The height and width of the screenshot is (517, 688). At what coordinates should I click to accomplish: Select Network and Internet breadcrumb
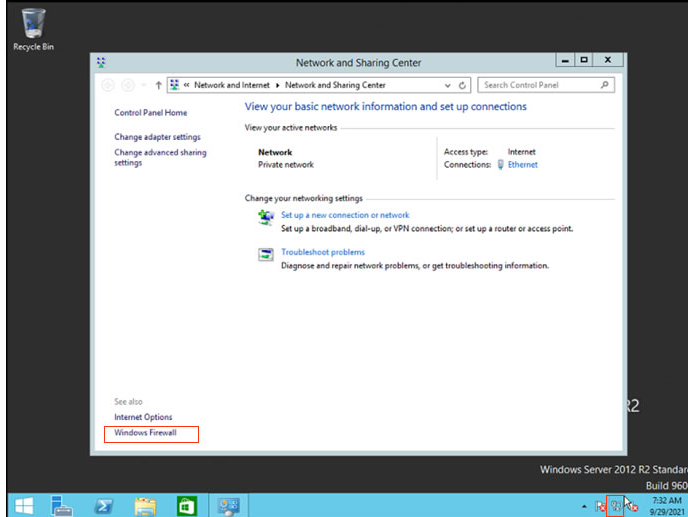click(x=237, y=86)
